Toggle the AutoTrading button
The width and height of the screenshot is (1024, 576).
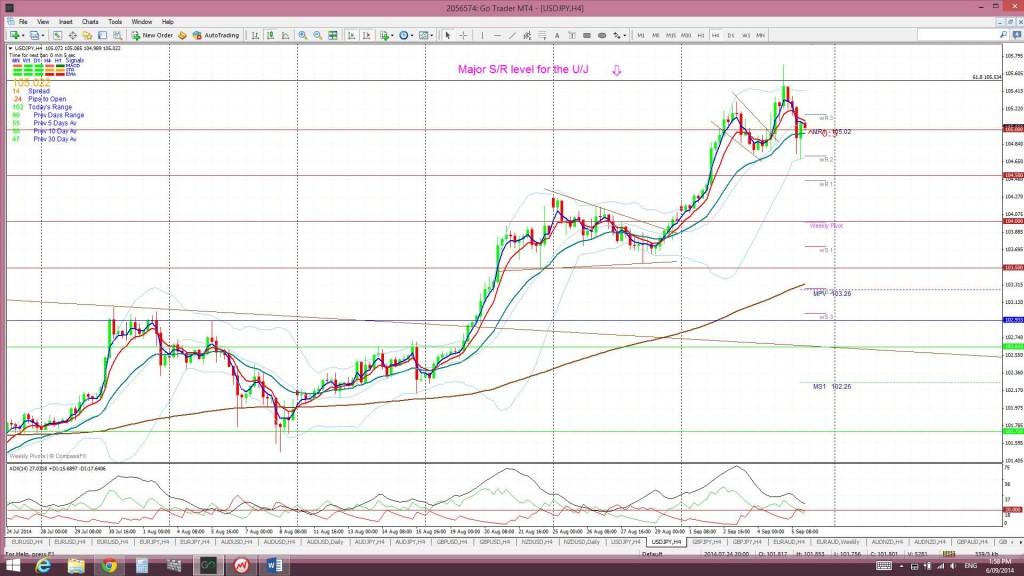point(217,35)
